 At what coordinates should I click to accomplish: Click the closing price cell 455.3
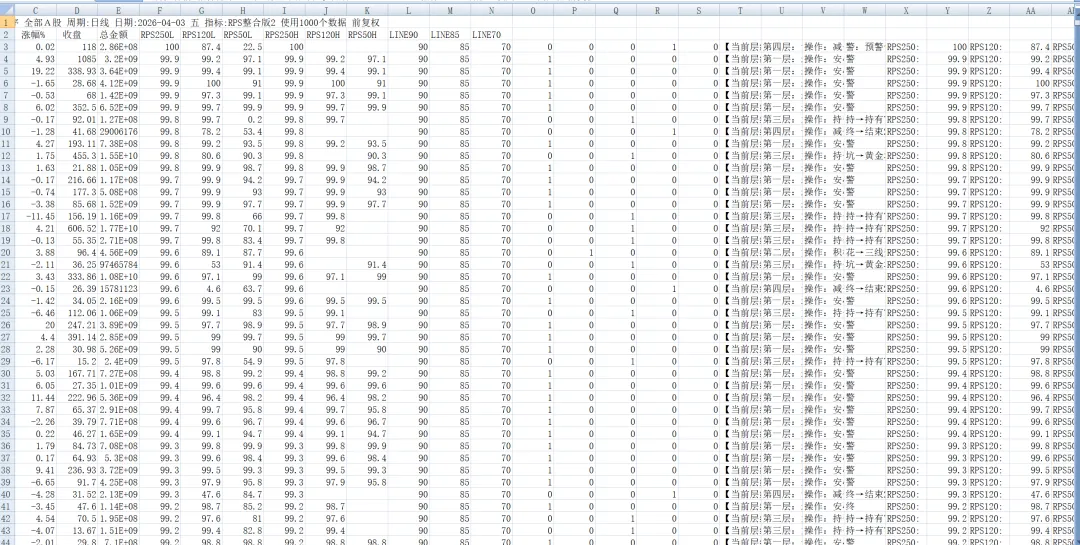tap(76, 156)
